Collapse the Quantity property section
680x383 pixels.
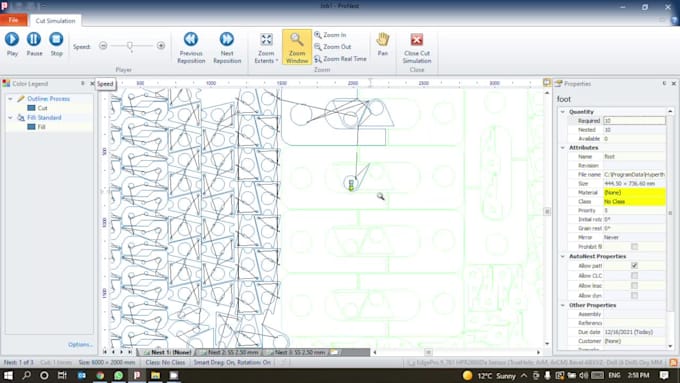(x=563, y=112)
